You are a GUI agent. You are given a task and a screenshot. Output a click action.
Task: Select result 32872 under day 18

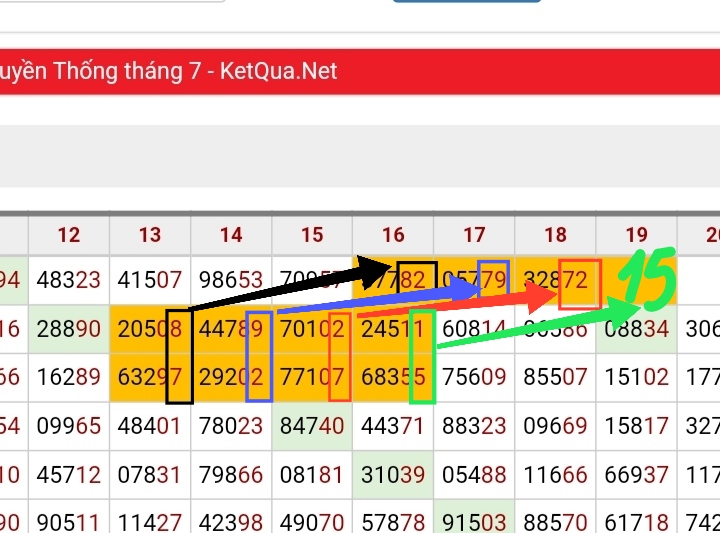point(556,280)
